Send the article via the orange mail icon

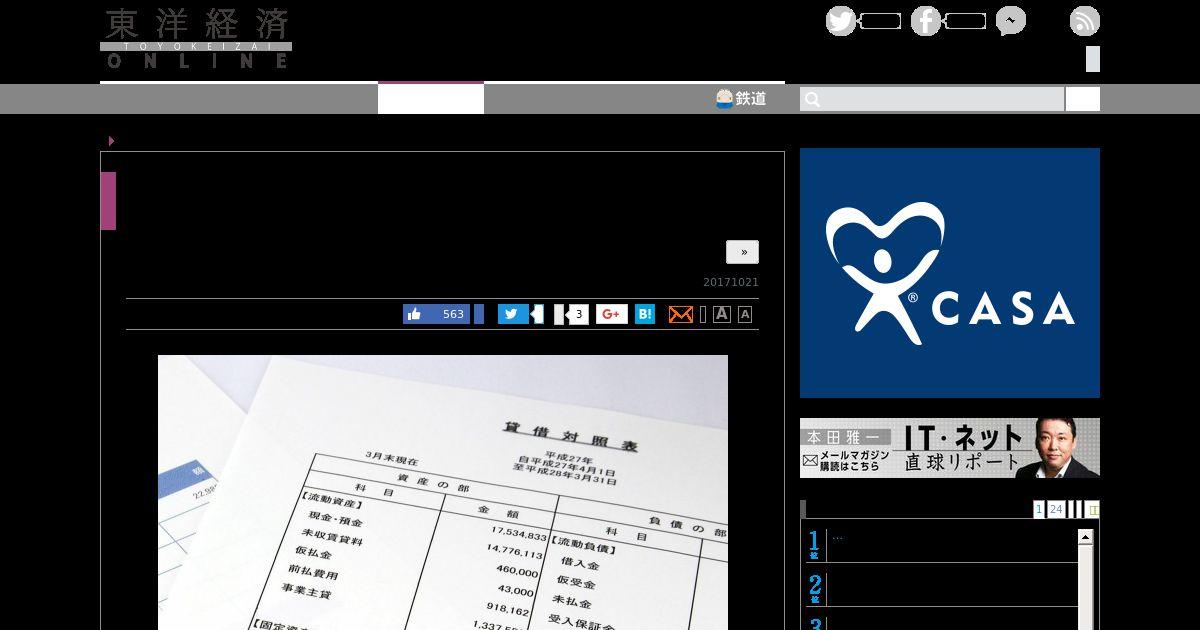pos(680,314)
